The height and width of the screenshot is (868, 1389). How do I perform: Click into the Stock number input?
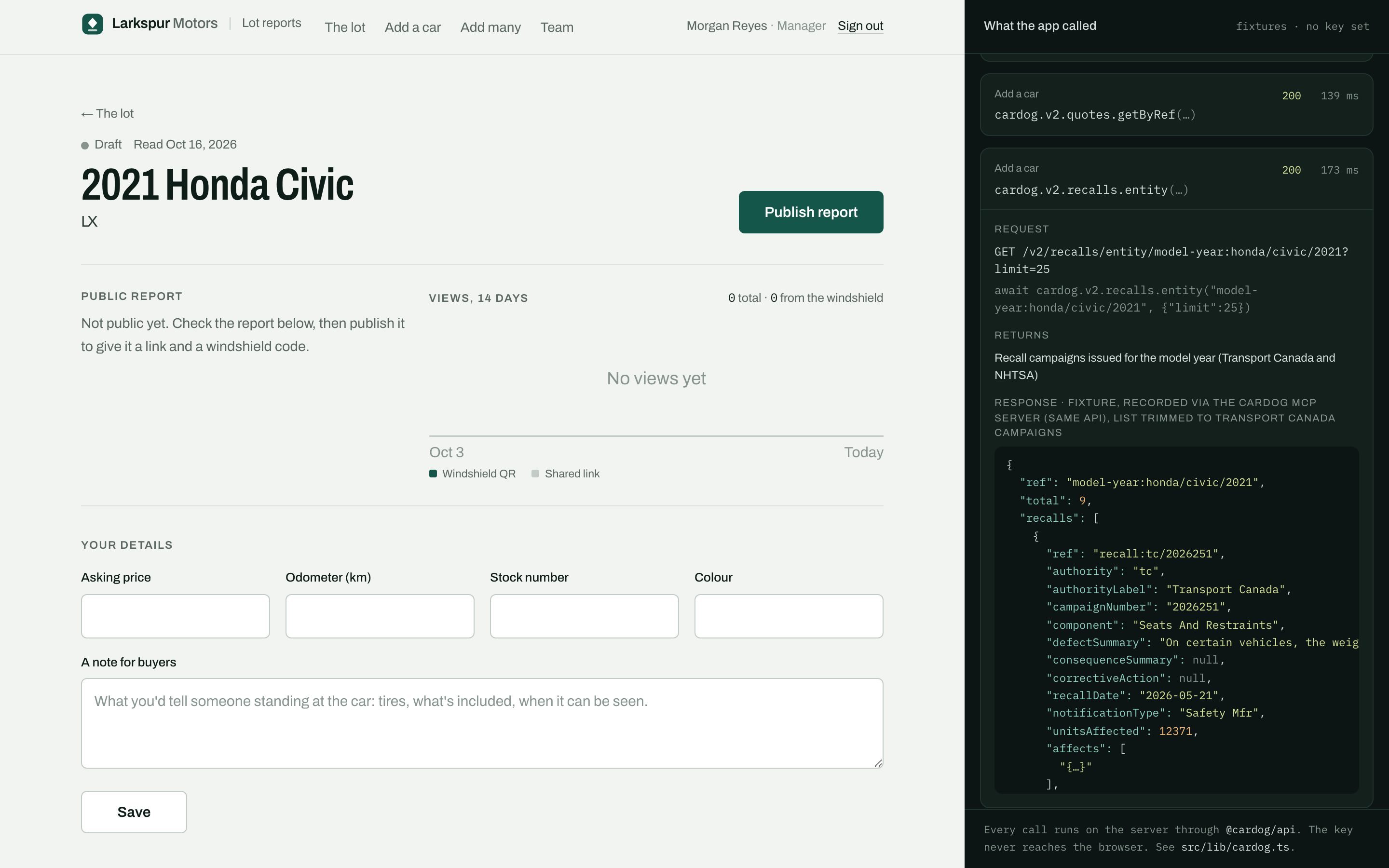585,616
